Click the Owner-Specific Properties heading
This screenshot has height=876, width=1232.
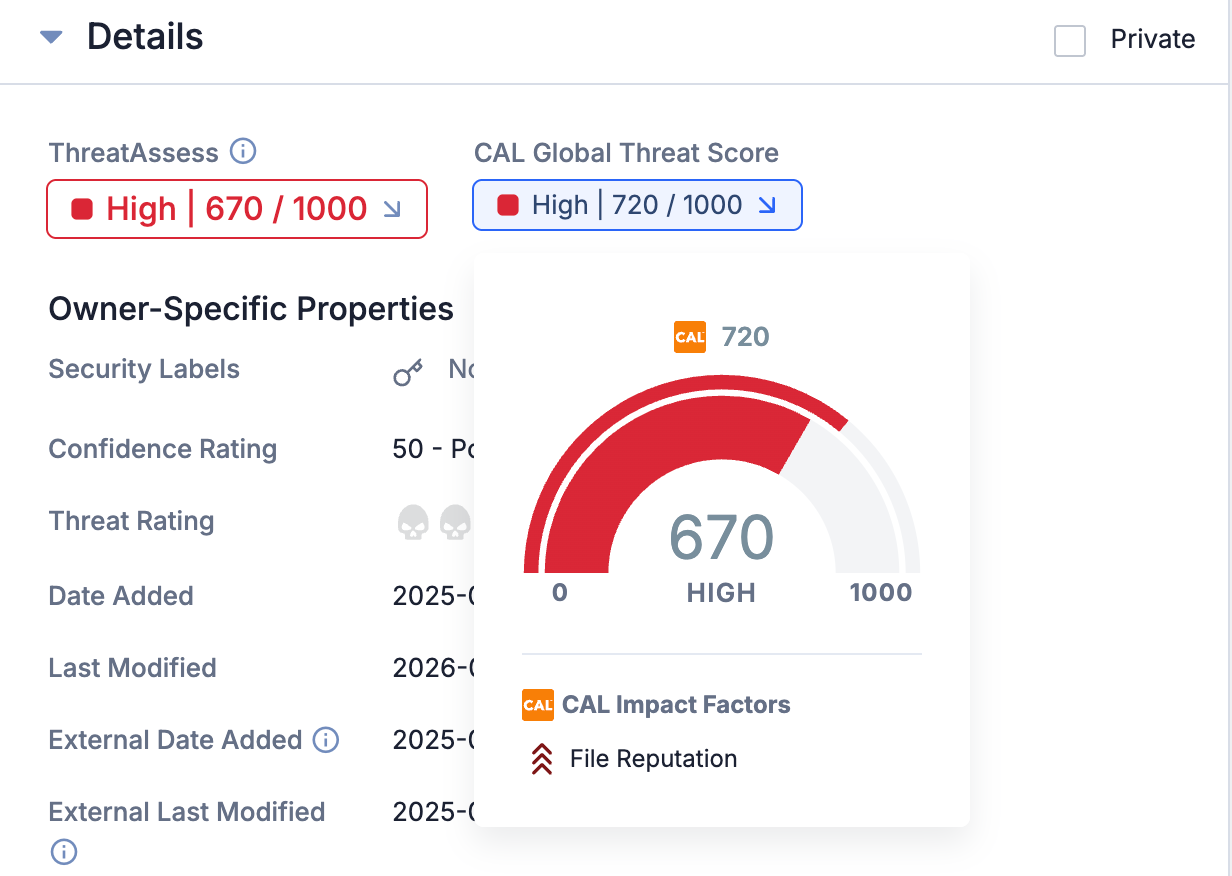pyautogui.click(x=251, y=309)
